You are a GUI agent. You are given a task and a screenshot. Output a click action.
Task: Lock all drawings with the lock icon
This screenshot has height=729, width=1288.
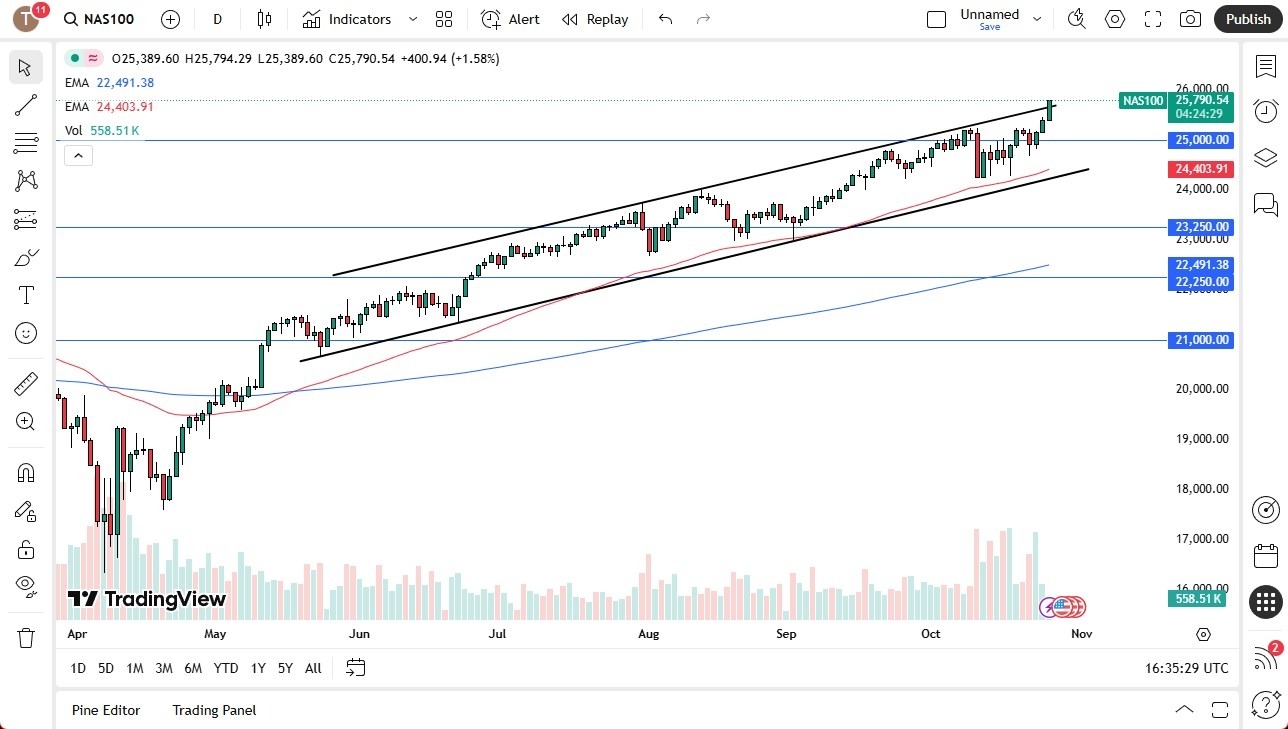[25, 548]
